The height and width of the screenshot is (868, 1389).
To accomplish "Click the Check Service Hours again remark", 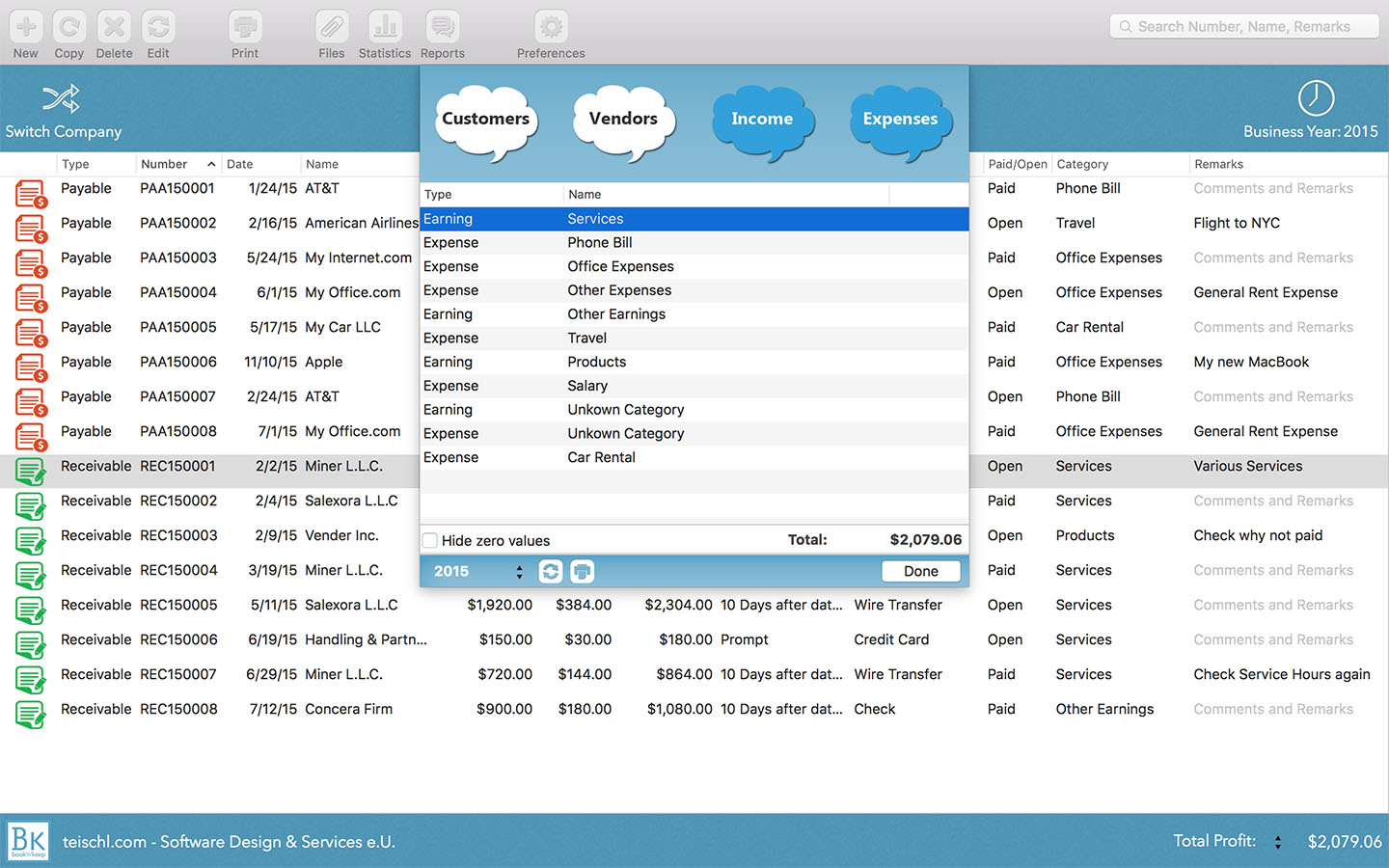I will pos(1282,674).
